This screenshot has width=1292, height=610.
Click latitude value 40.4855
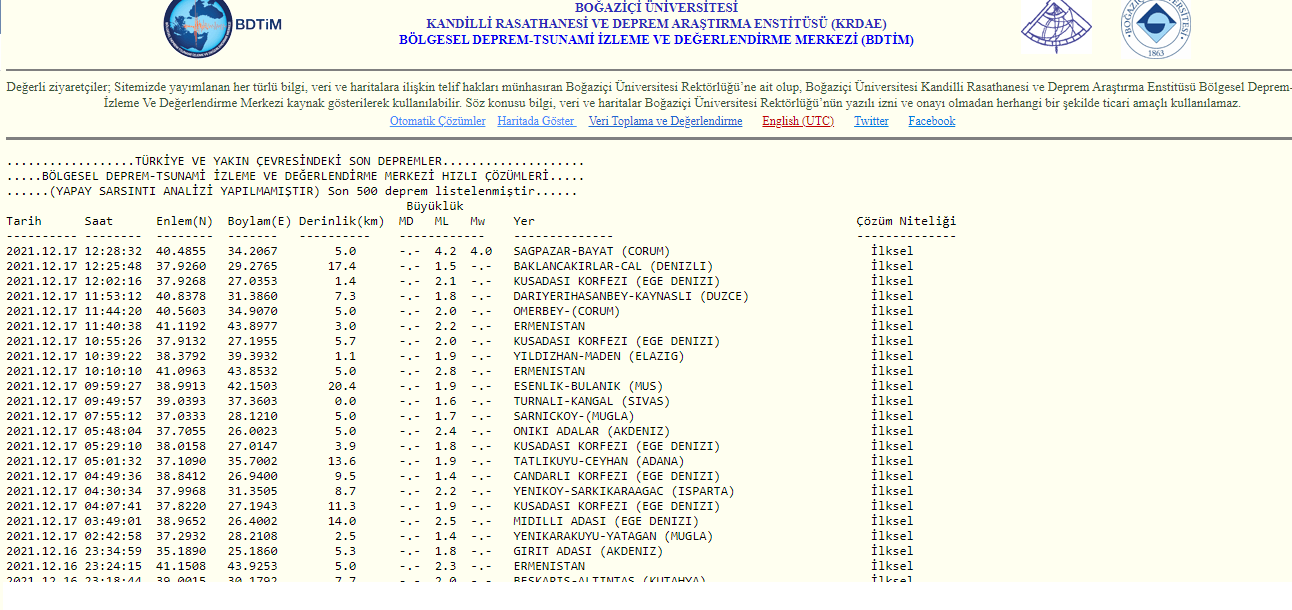181,251
